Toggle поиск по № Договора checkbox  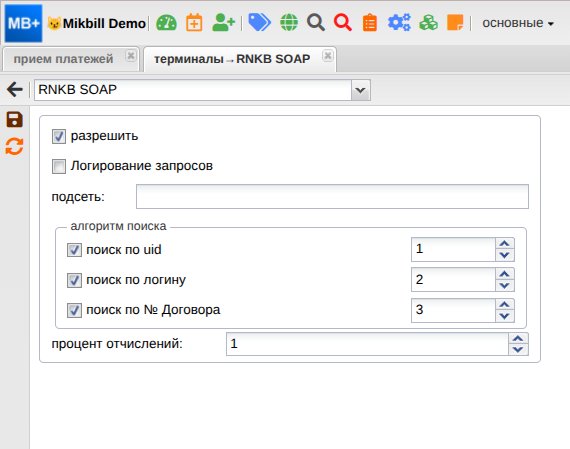click(x=74, y=310)
